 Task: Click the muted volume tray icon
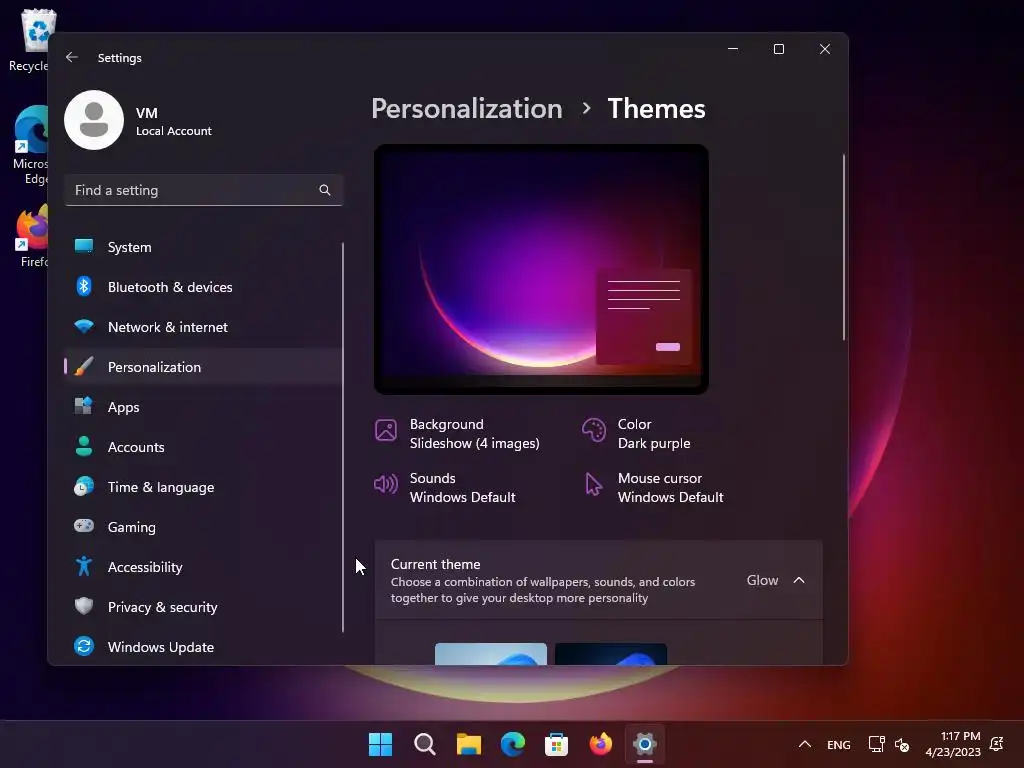(903, 744)
